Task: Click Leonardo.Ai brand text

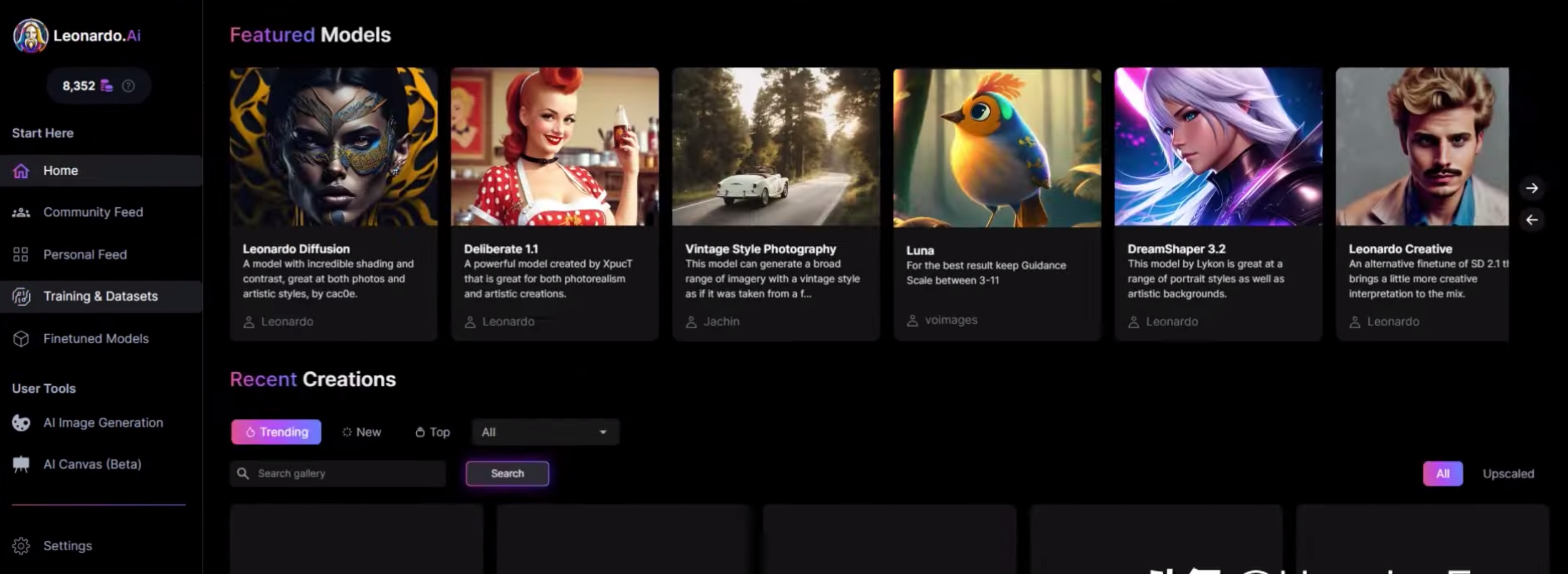Action: click(97, 36)
